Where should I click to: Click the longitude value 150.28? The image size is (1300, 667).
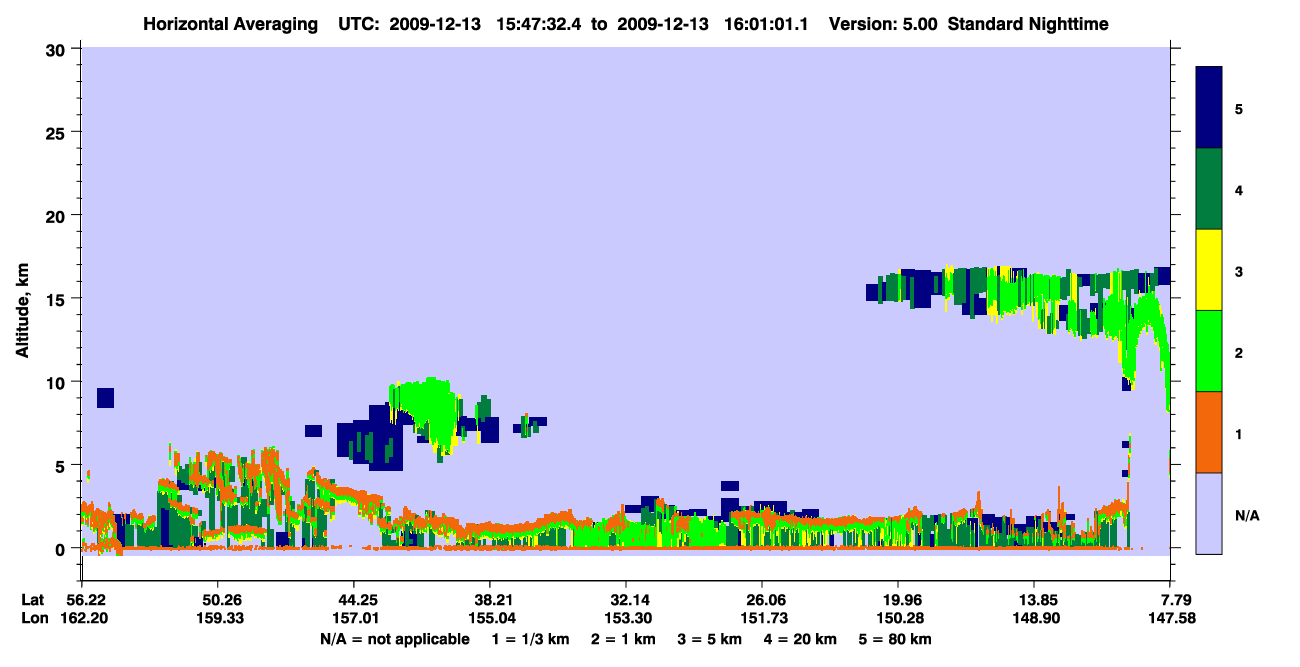[898, 618]
